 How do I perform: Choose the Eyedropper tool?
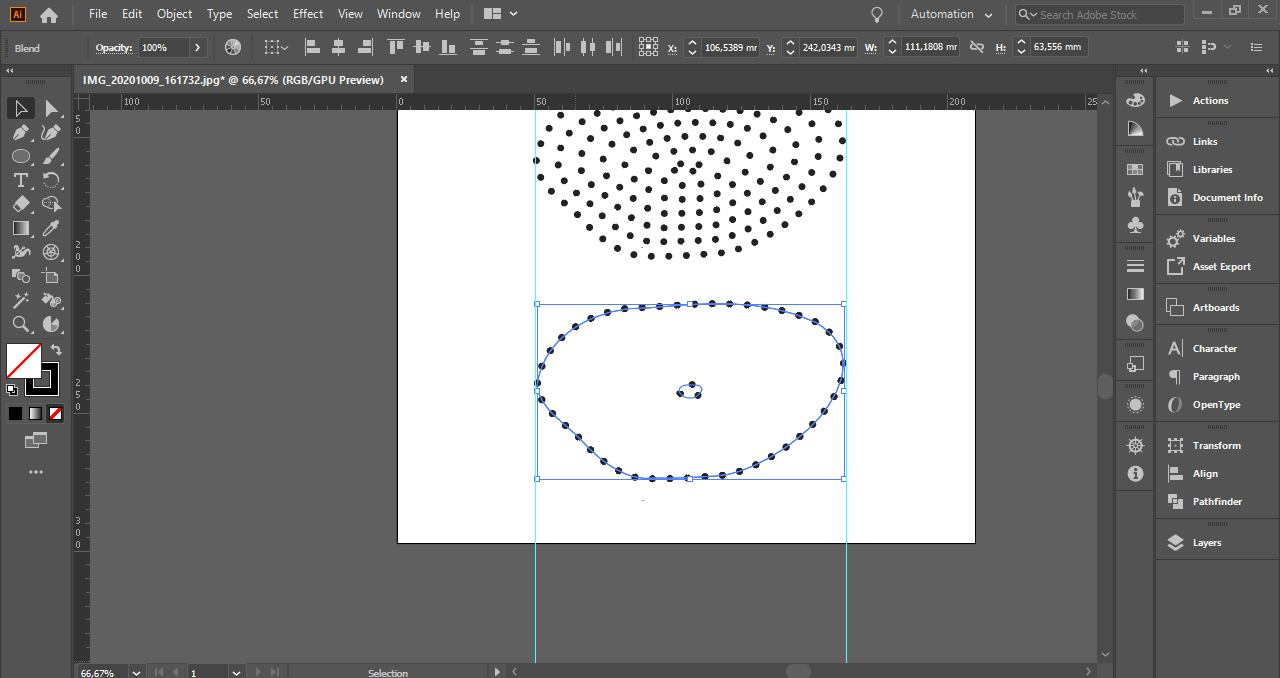coord(51,228)
